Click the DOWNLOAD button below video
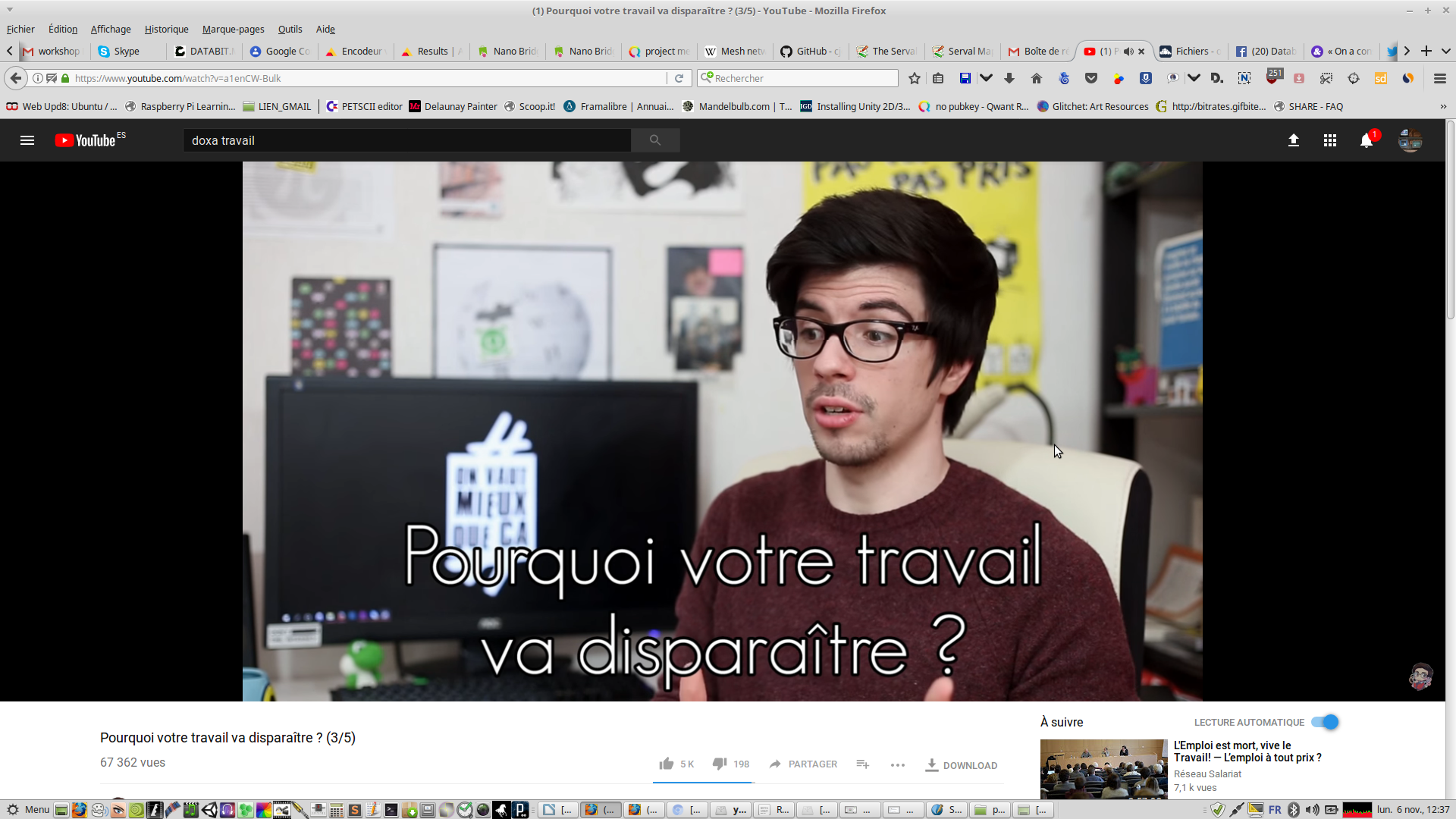 (961, 765)
